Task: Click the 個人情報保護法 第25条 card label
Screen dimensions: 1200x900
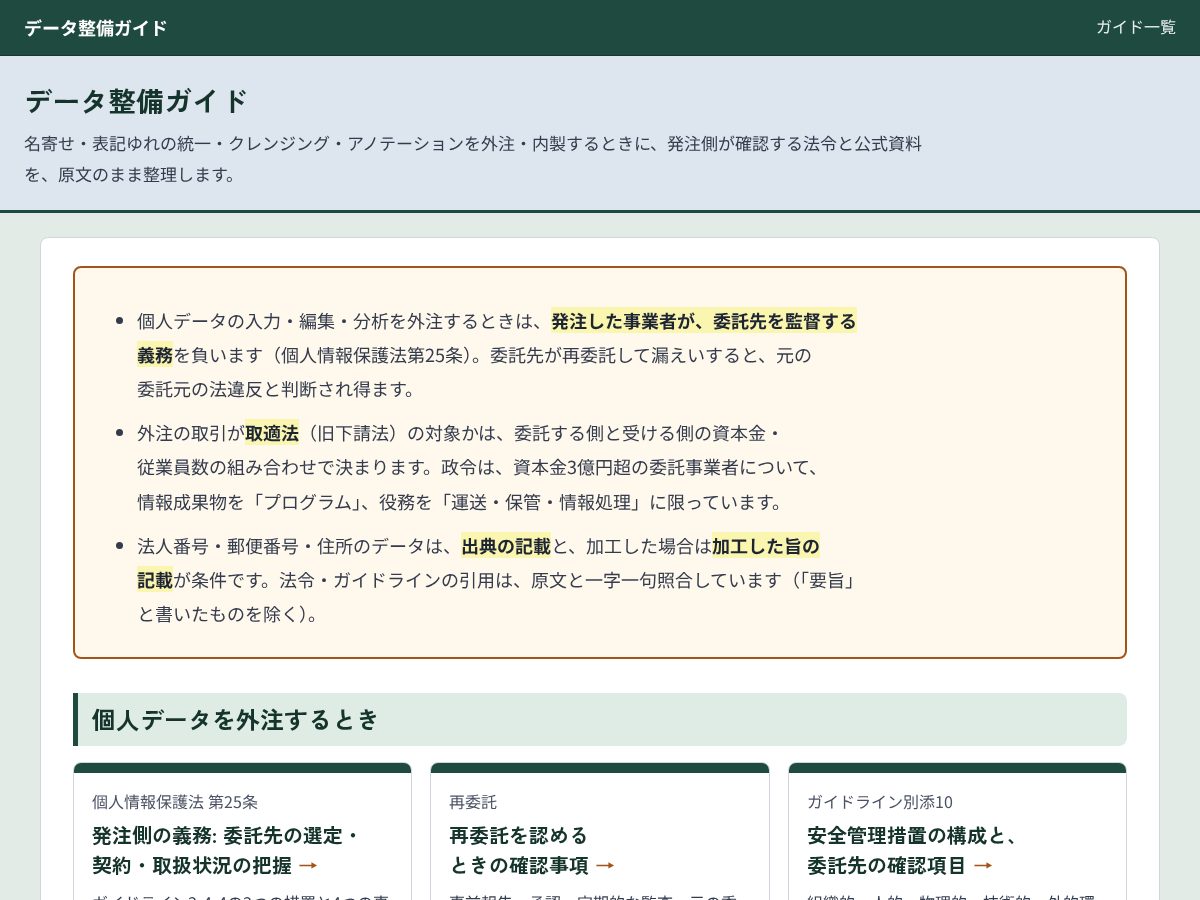Action: (x=175, y=802)
